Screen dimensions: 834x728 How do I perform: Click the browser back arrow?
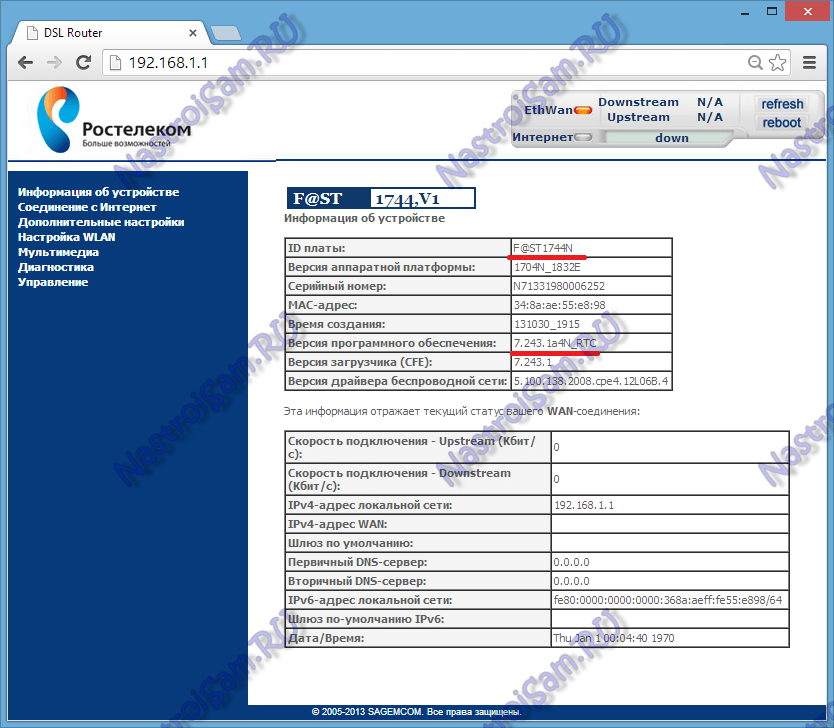click(26, 63)
